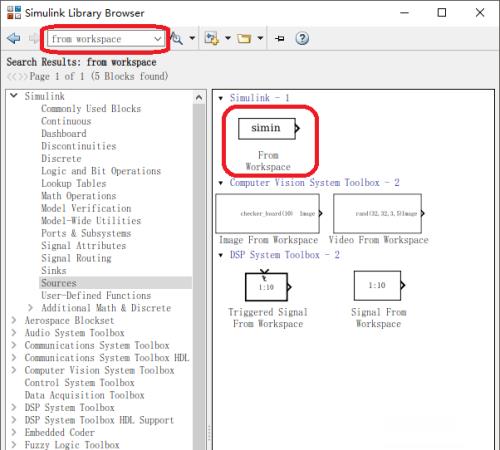Maximize the Library Browser window
500x450 pixels.
pos(442,13)
